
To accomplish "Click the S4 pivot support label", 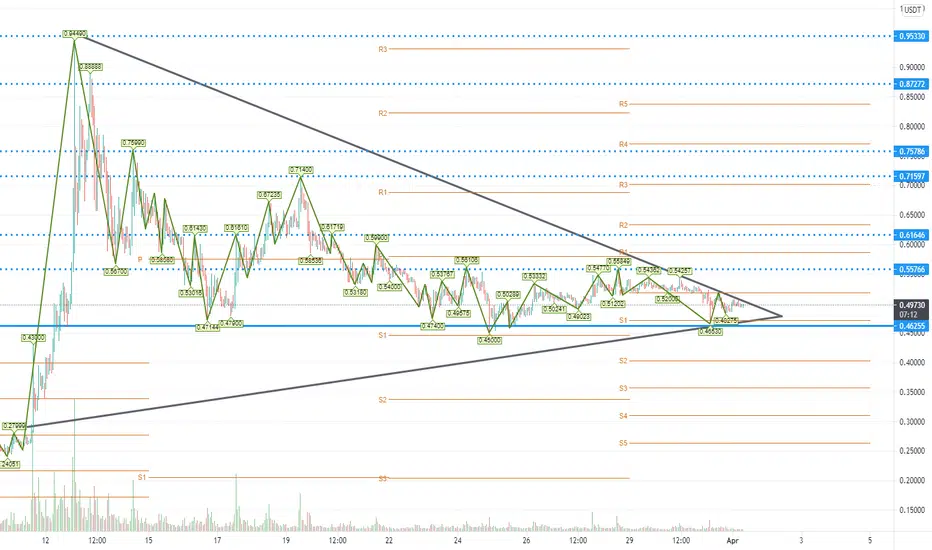I will [x=623, y=416].
